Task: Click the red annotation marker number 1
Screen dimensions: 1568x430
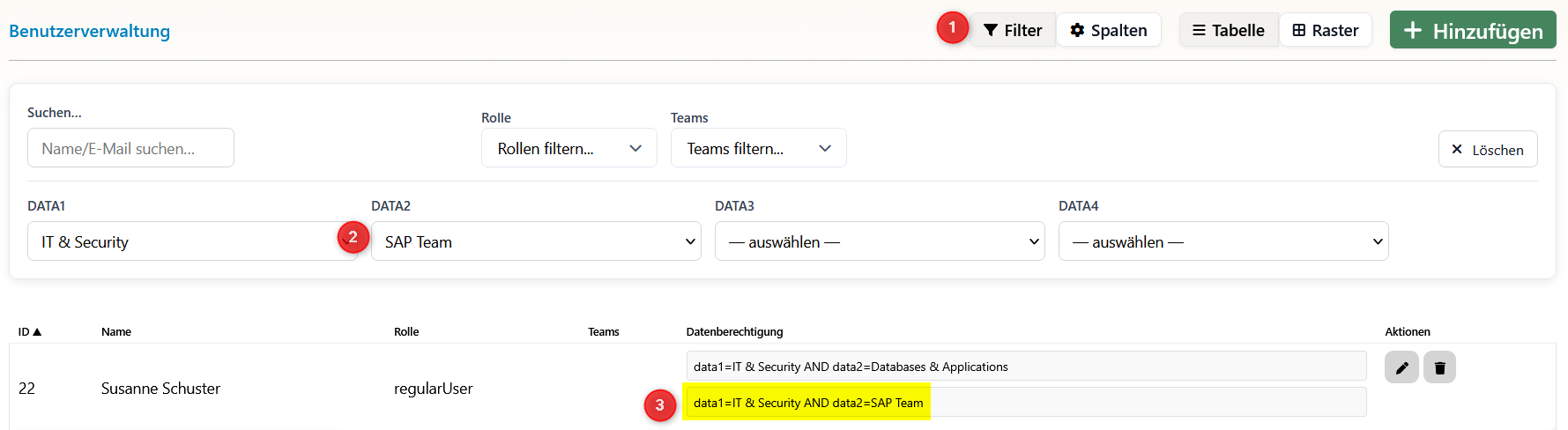Action: [x=952, y=28]
